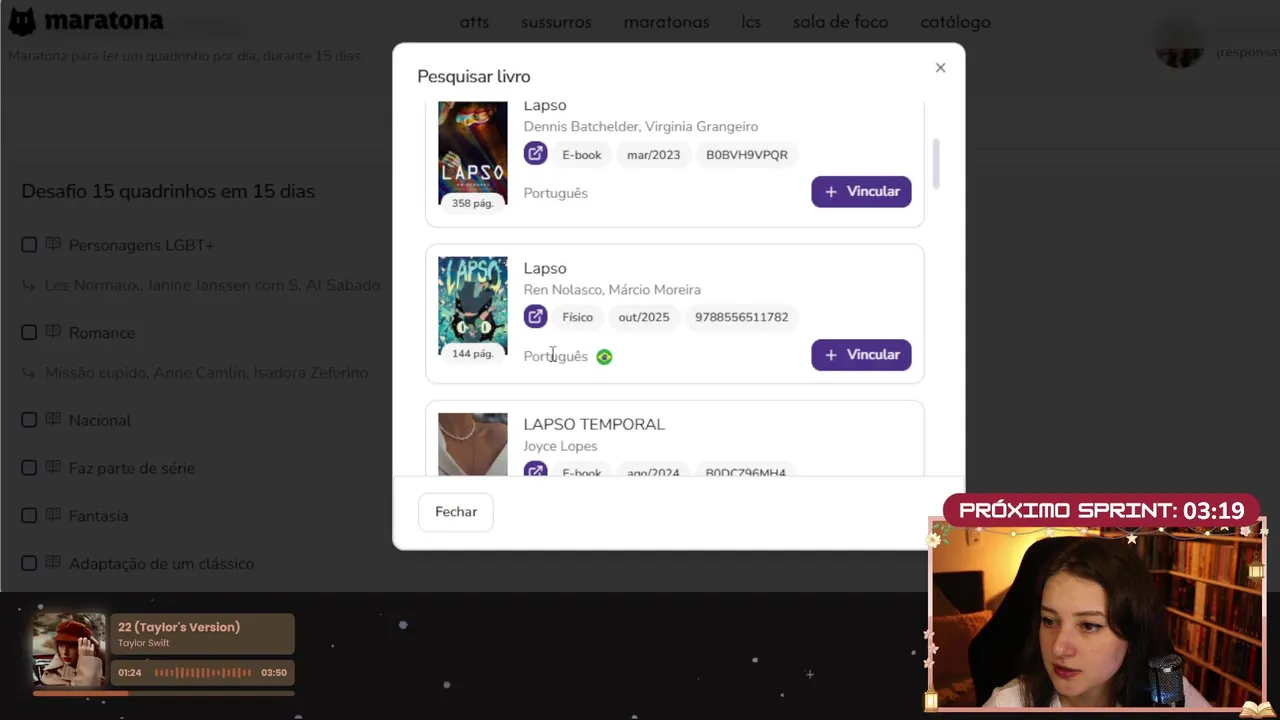This screenshot has height=720, width=1280.
Task: Click the 22 (Taylor's Version) album art
Action: [68, 649]
